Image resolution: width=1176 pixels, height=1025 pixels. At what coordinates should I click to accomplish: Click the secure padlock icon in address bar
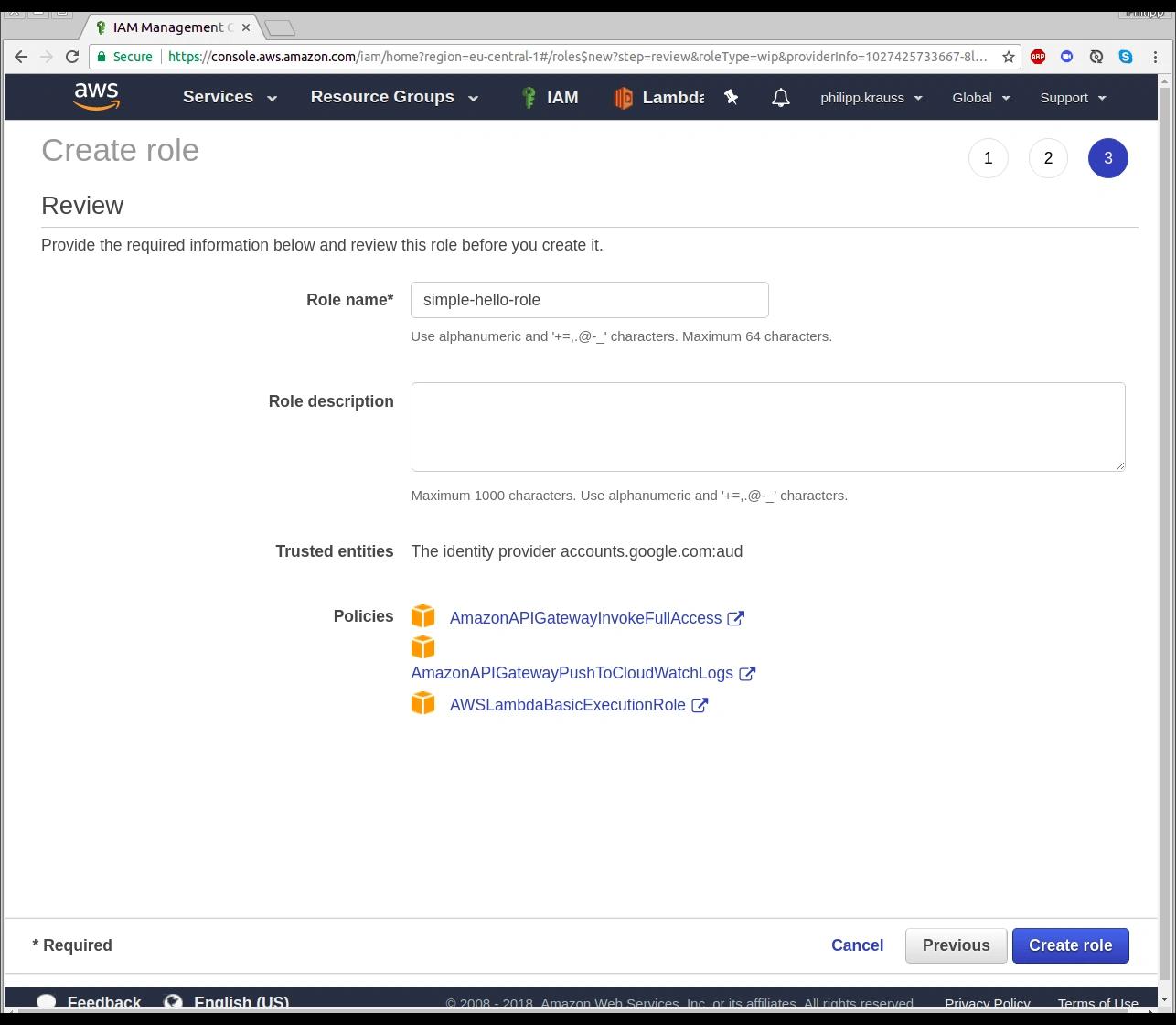[x=102, y=57]
